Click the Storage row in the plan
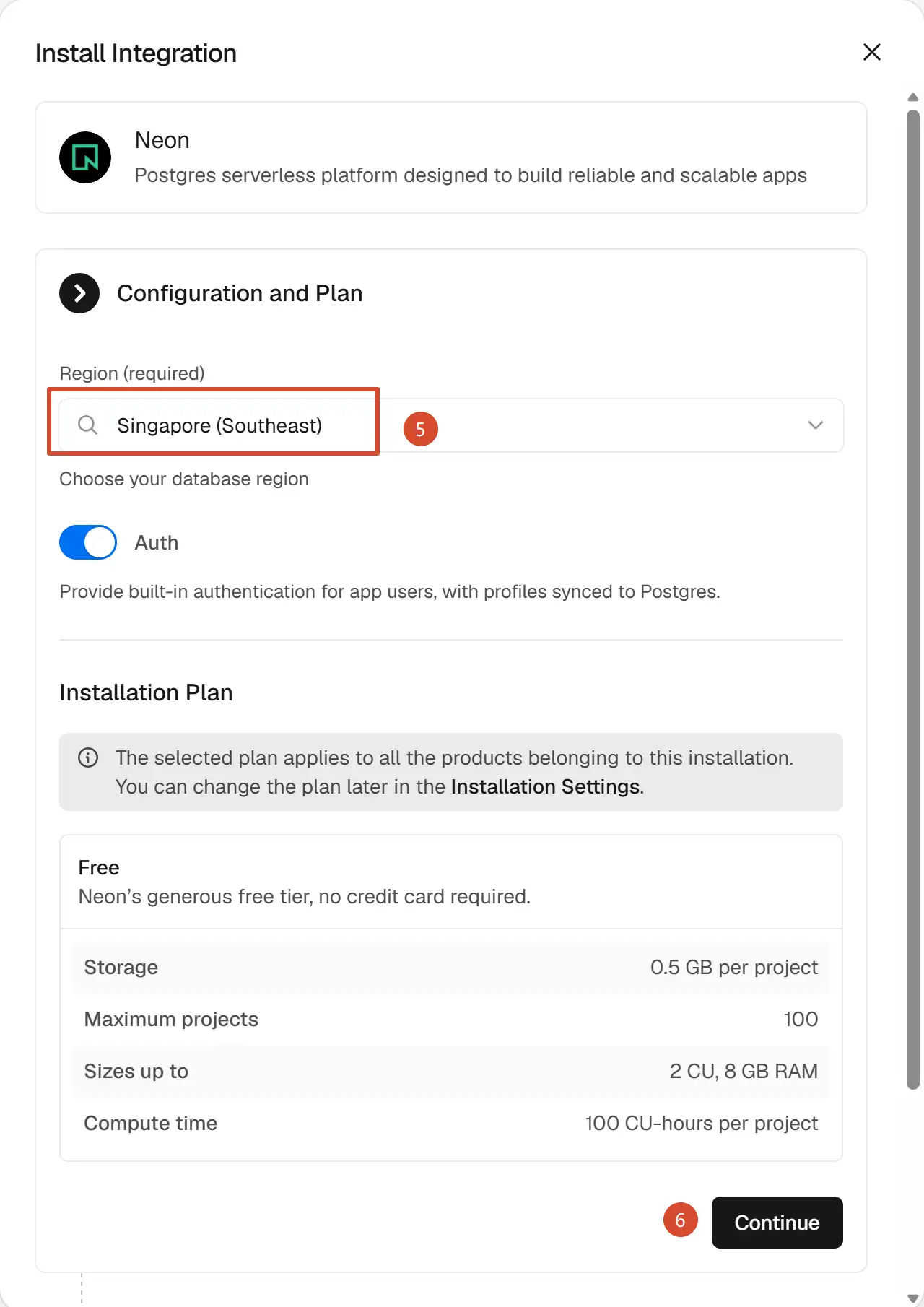Image resolution: width=924 pixels, height=1307 pixels. coord(451,967)
